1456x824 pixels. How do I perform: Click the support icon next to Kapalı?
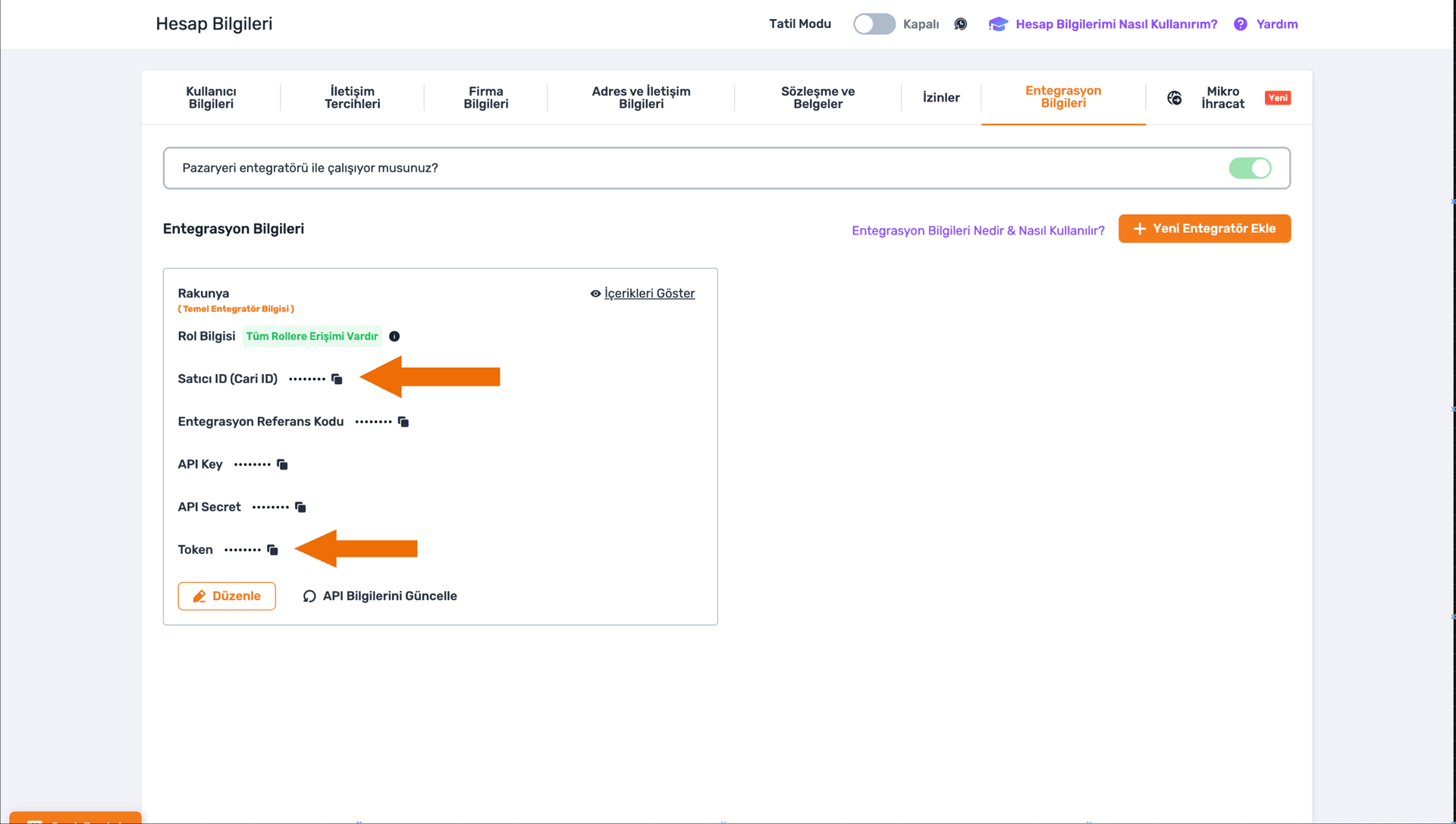tap(961, 24)
